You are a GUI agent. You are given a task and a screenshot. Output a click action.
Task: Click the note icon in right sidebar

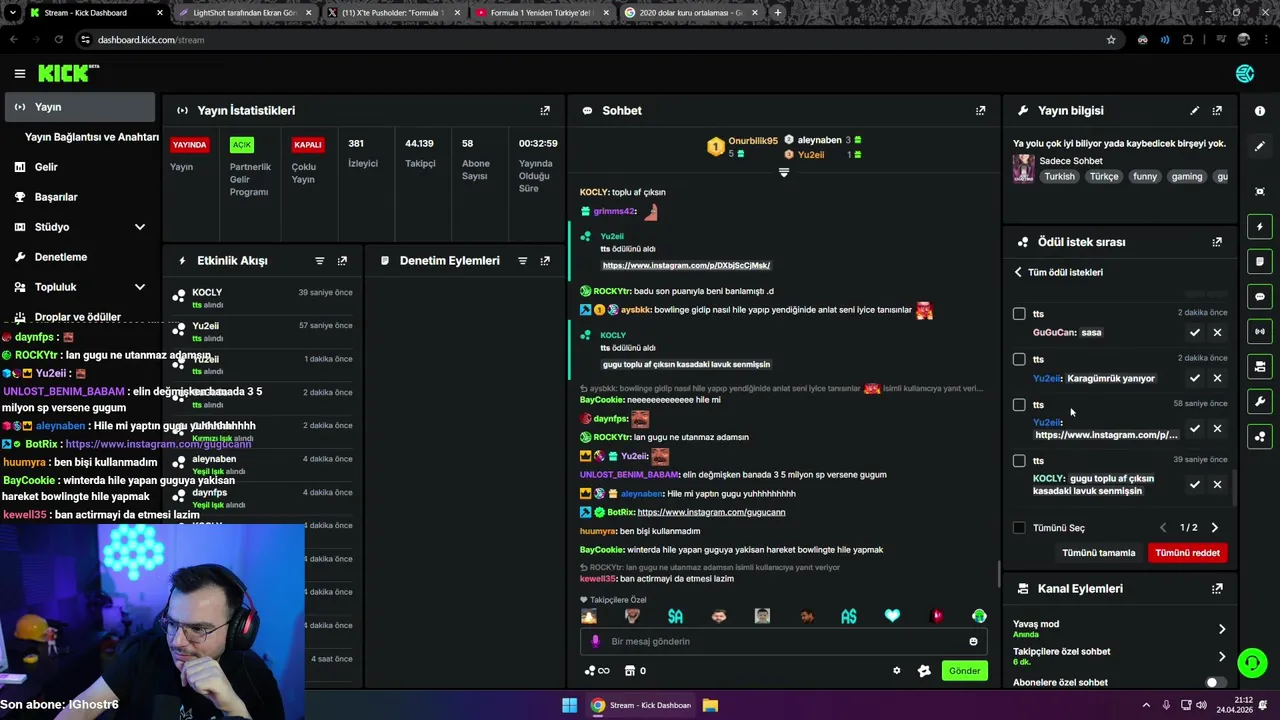pos(1260,261)
